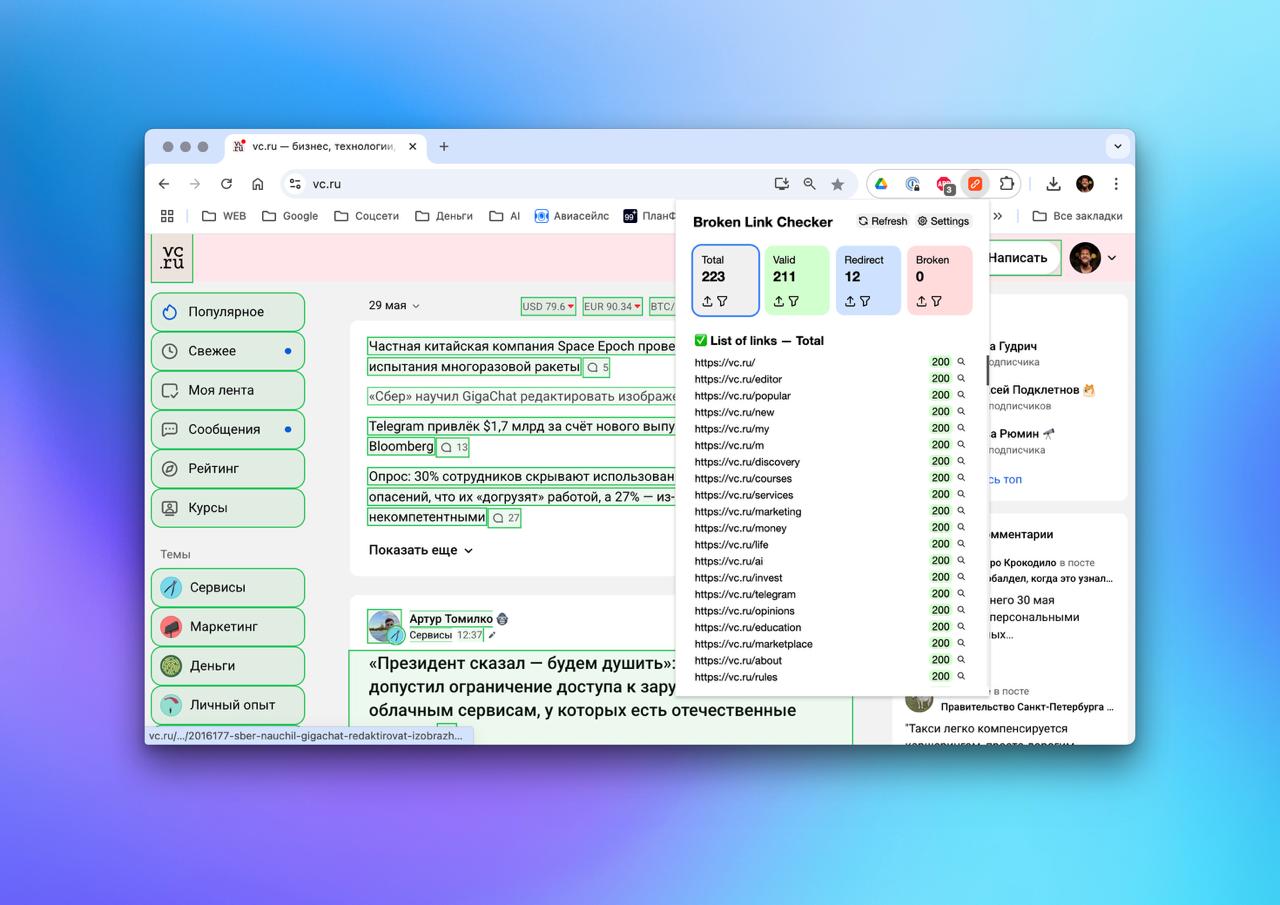Open Settings in Broken Link Checker
The image size is (1280, 905).
coord(944,221)
